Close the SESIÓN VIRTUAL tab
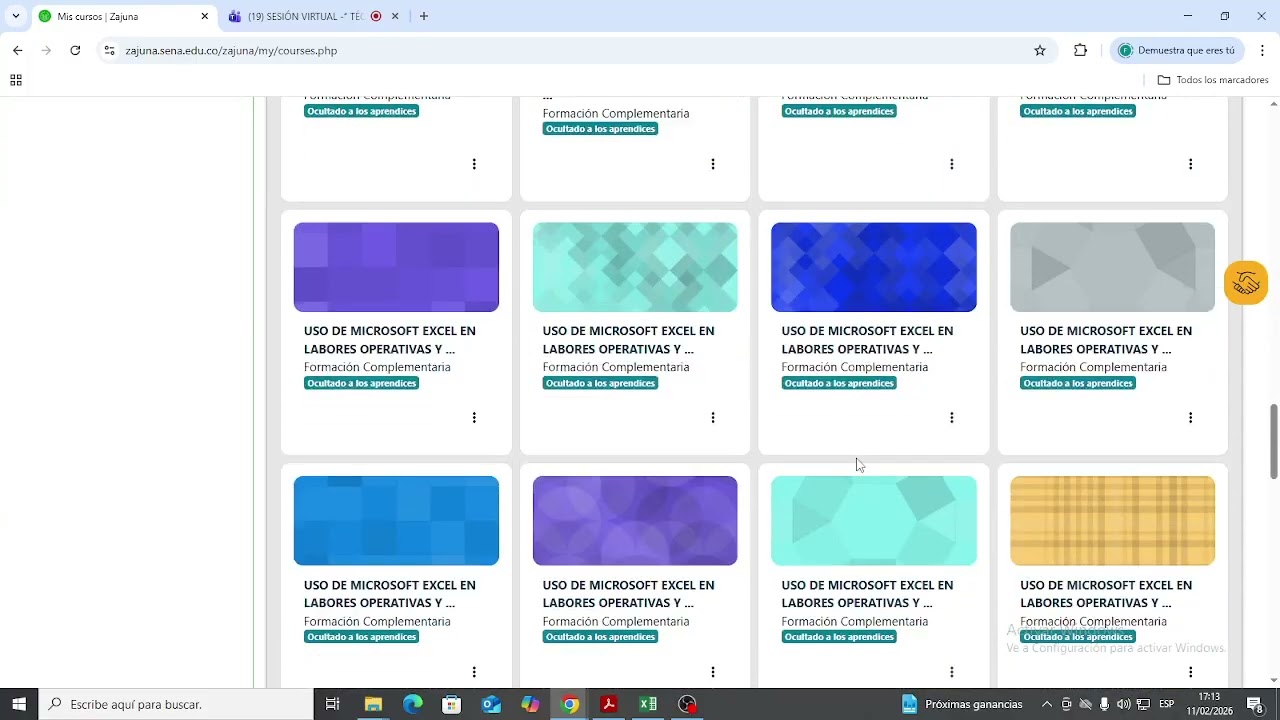The image size is (1280, 720). (395, 16)
